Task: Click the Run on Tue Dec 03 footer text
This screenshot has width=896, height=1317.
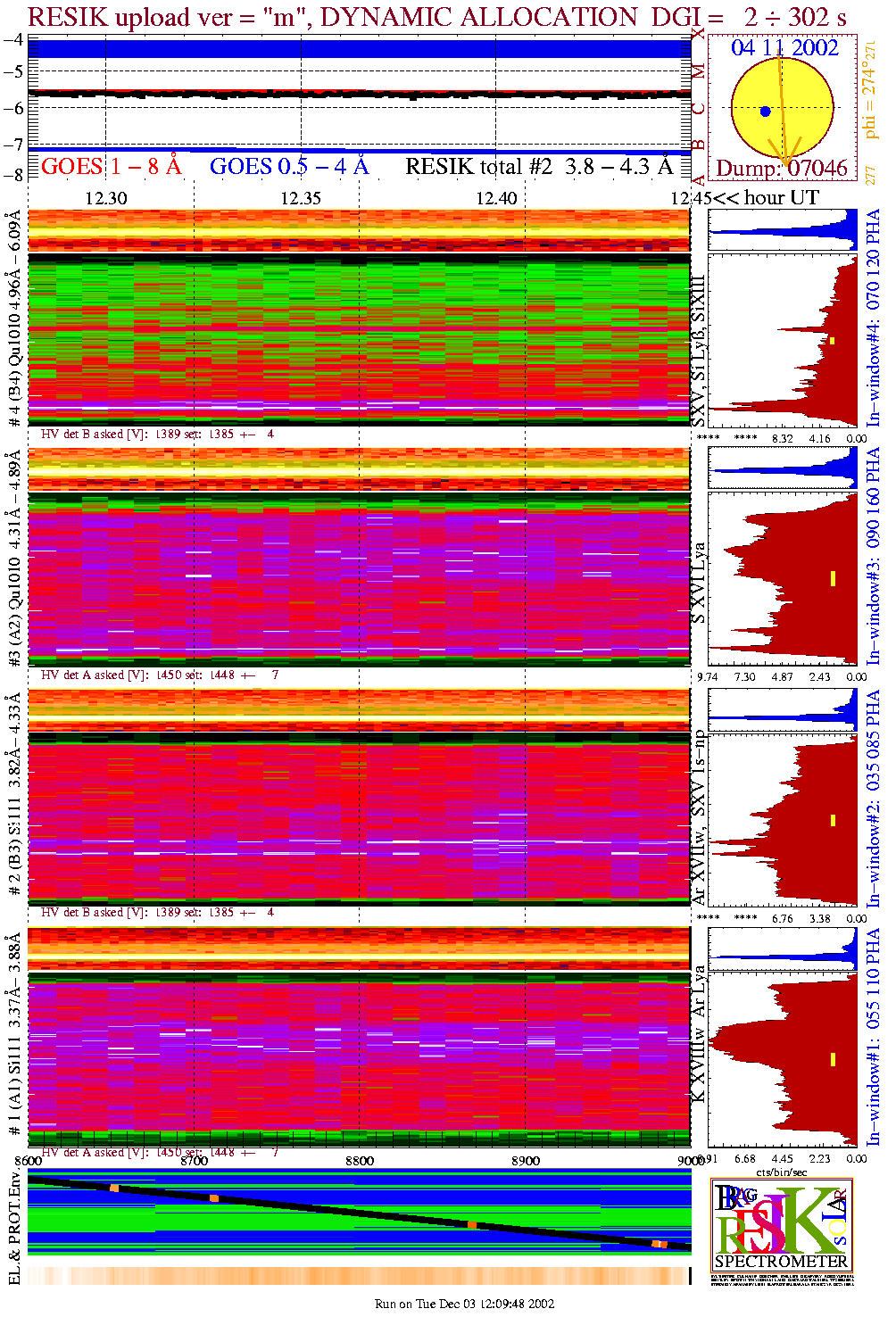Action: point(464,1304)
